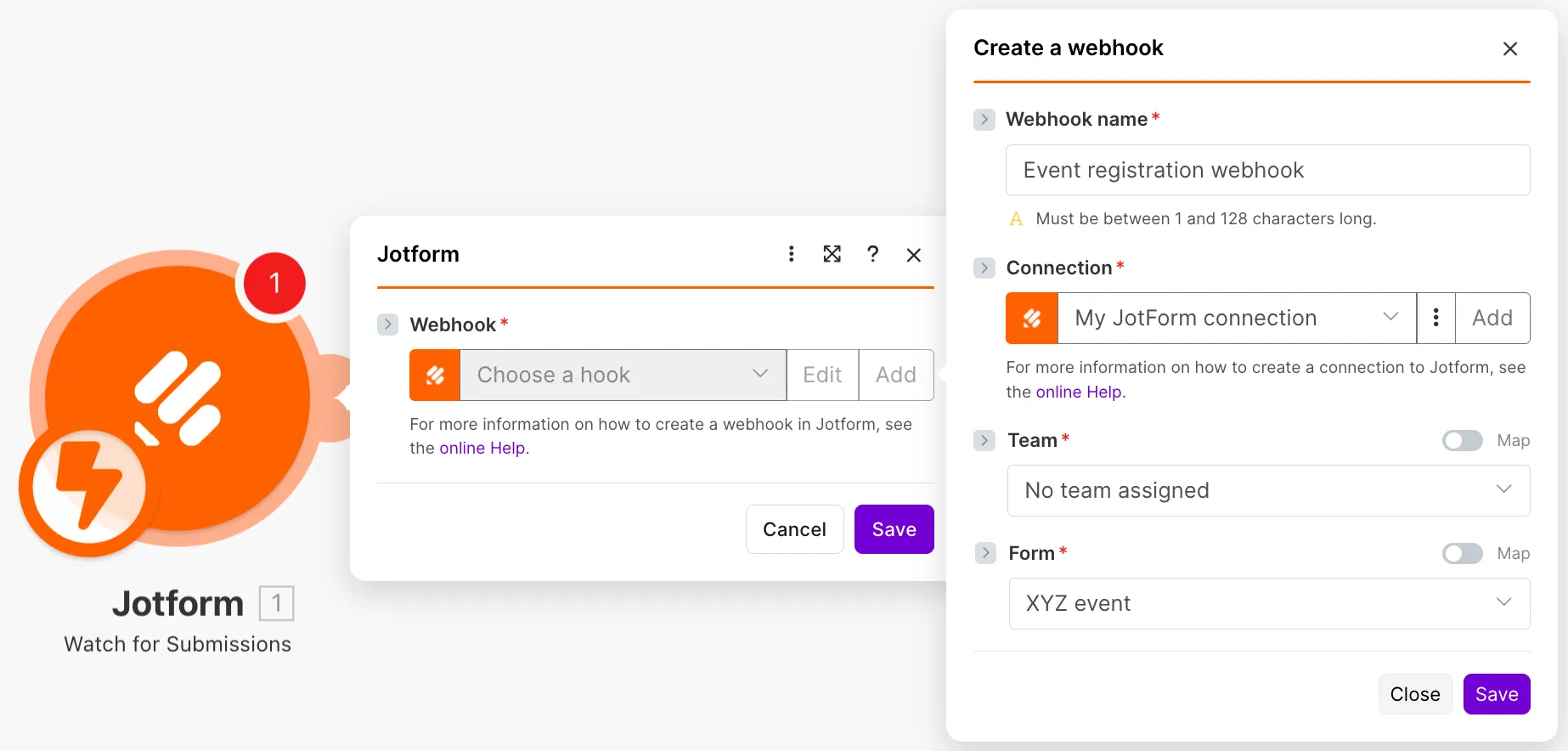Click the Add button next to connection
This screenshot has width=1568, height=751.
(x=1492, y=318)
